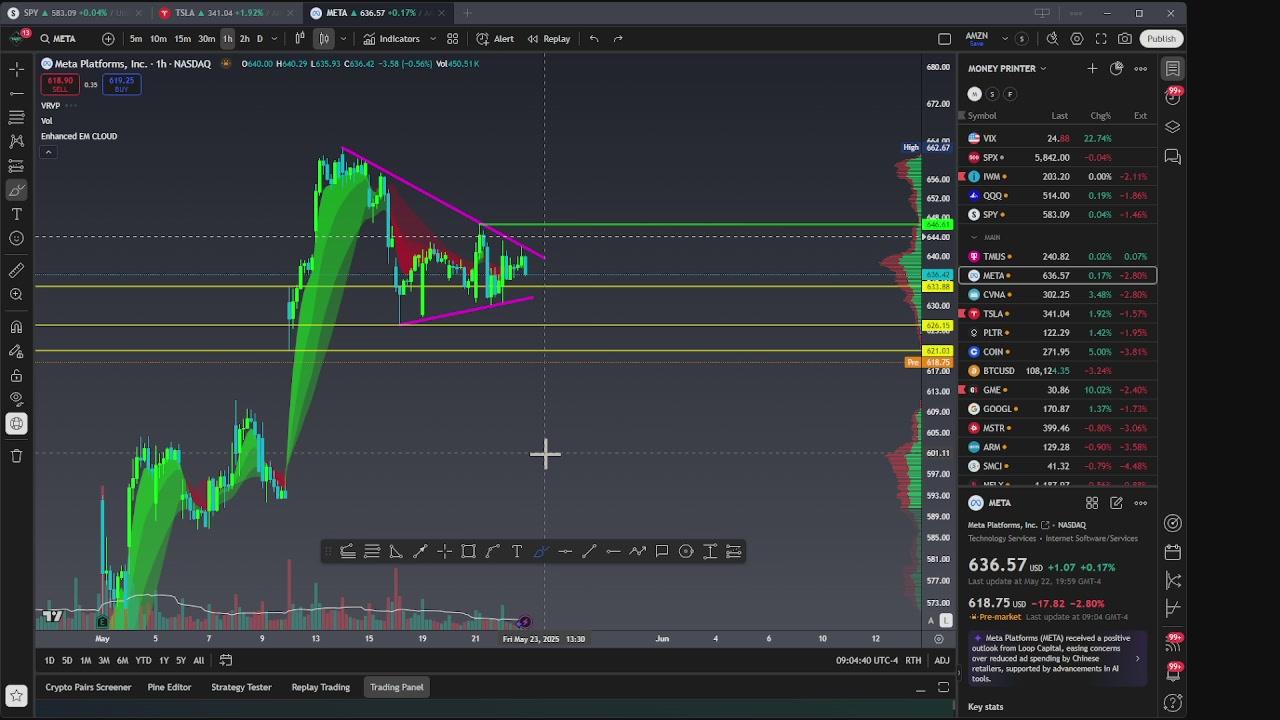Open the bar chart style icon in top toolbar
This screenshot has height=720, width=1280.
[x=300, y=39]
